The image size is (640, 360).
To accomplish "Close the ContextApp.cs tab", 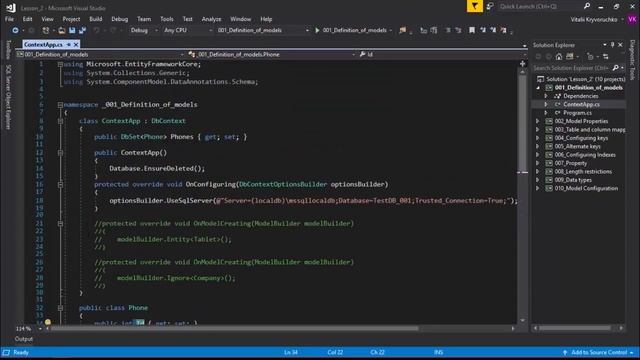I will coord(76,44).
